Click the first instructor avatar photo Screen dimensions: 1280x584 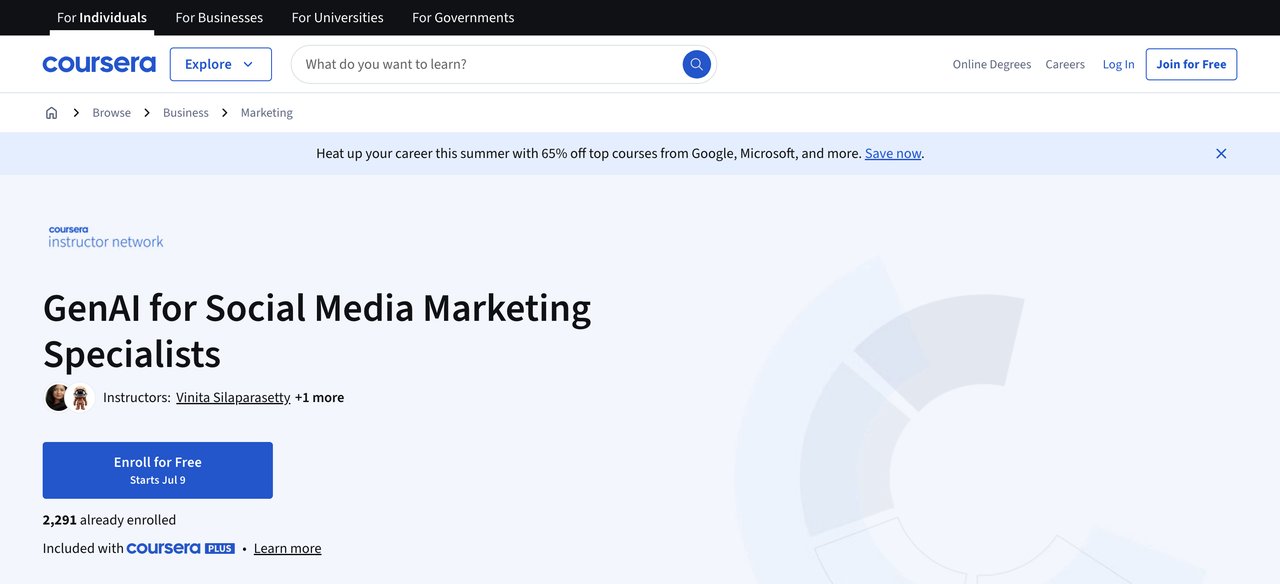click(58, 396)
